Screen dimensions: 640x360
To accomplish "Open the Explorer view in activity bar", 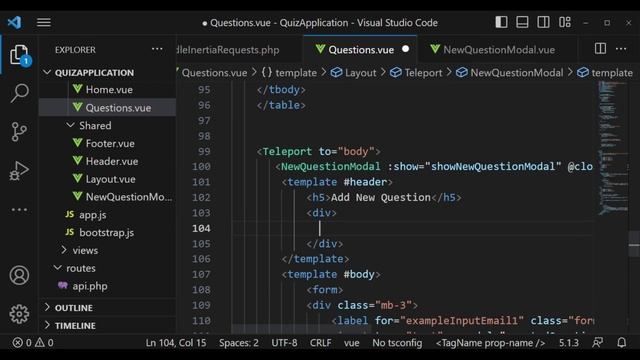I will [20, 55].
